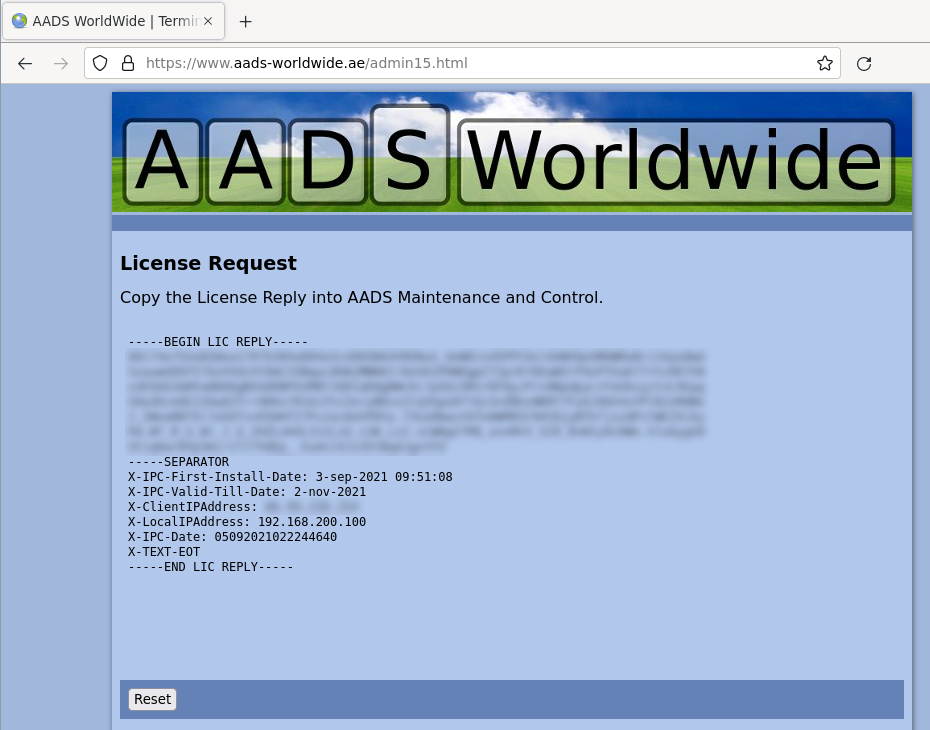Screen dimensions: 930x730
Task: Select the AADS WorldWide browser tab
Action: [115, 21]
